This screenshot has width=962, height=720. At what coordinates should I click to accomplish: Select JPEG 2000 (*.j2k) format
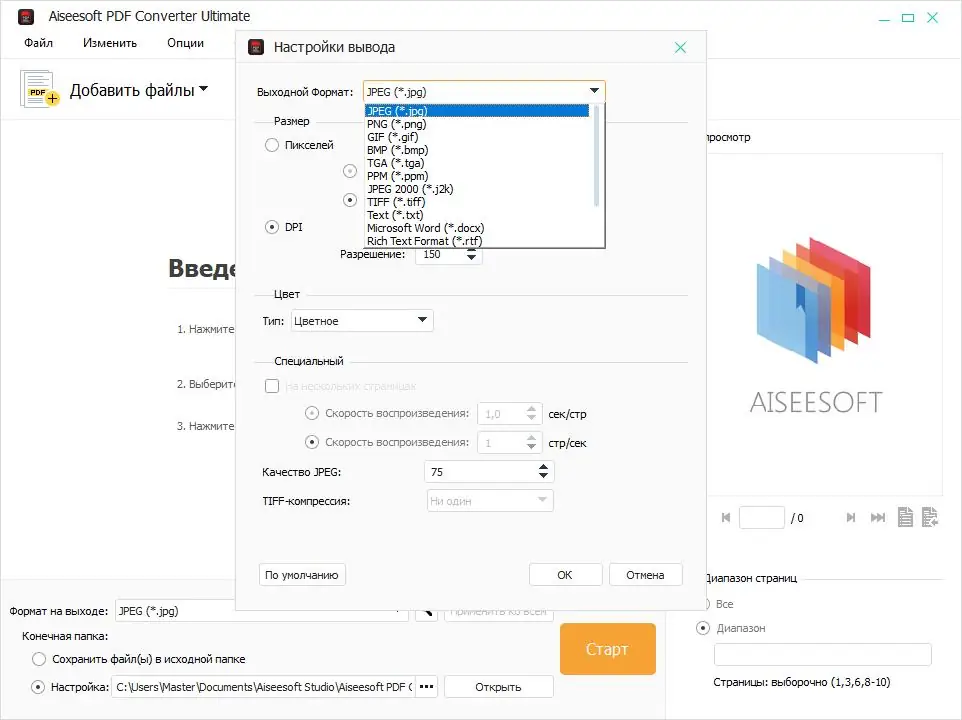point(477,189)
